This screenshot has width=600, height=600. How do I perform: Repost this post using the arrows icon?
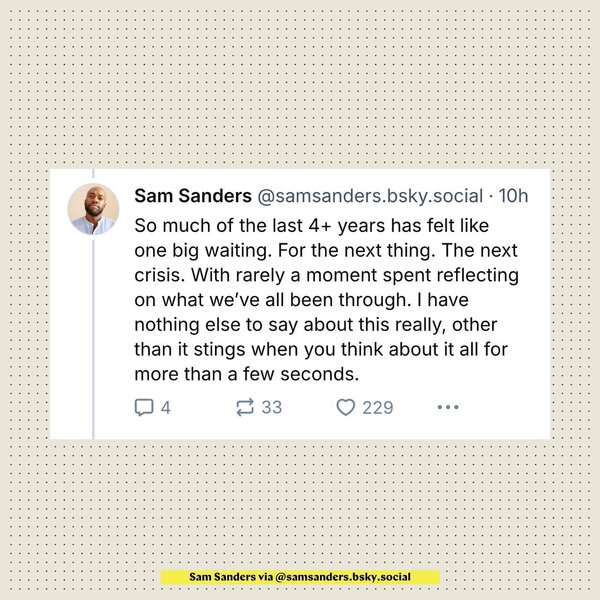[244, 407]
